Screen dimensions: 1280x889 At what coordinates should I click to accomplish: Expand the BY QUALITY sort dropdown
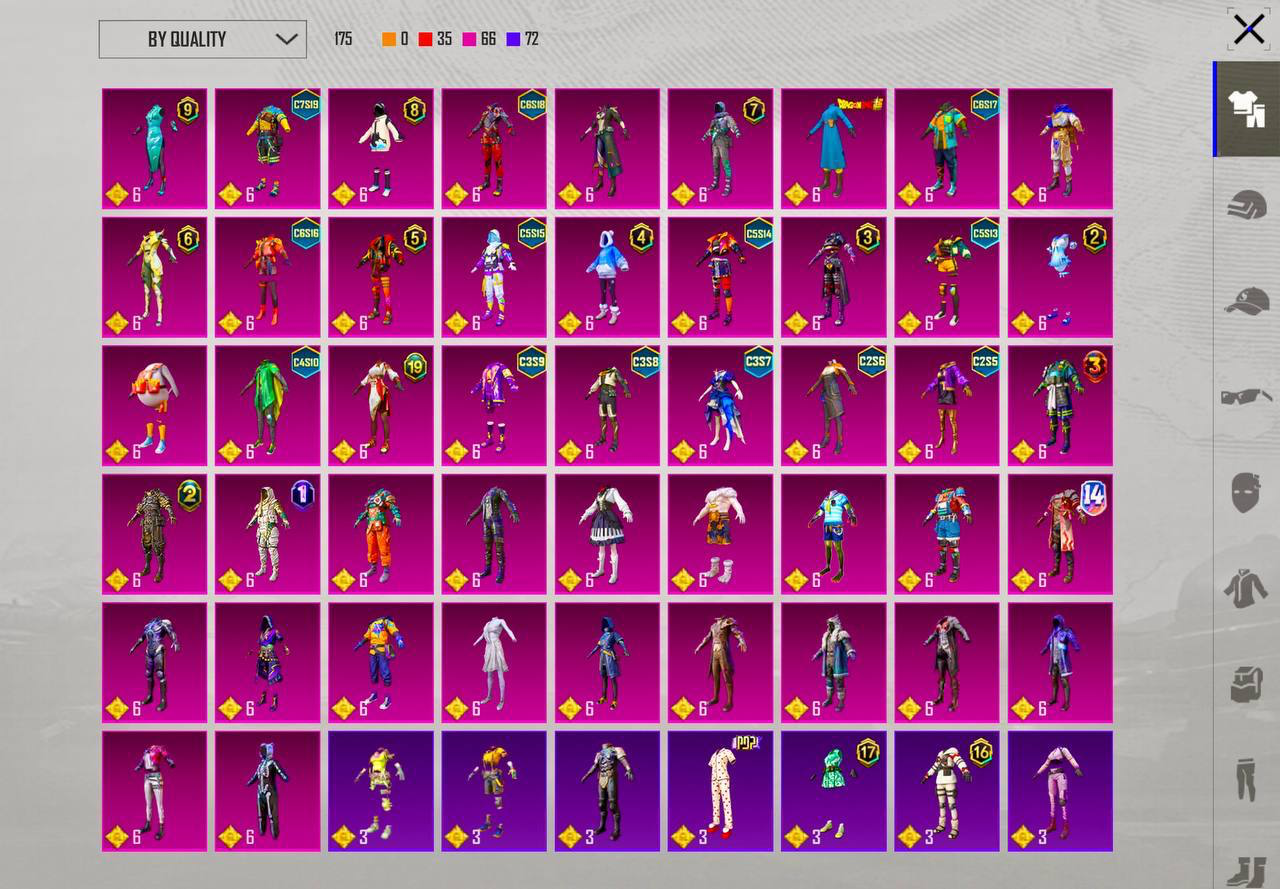(x=203, y=39)
